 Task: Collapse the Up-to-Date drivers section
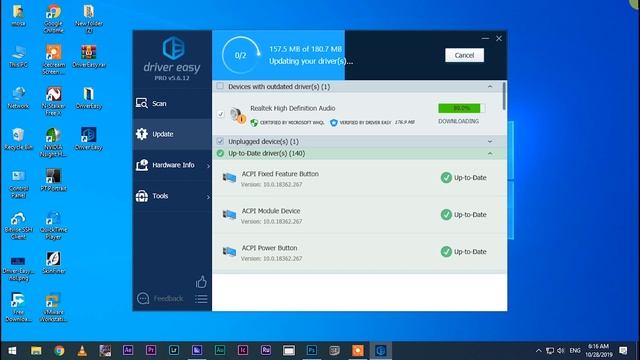[490, 153]
